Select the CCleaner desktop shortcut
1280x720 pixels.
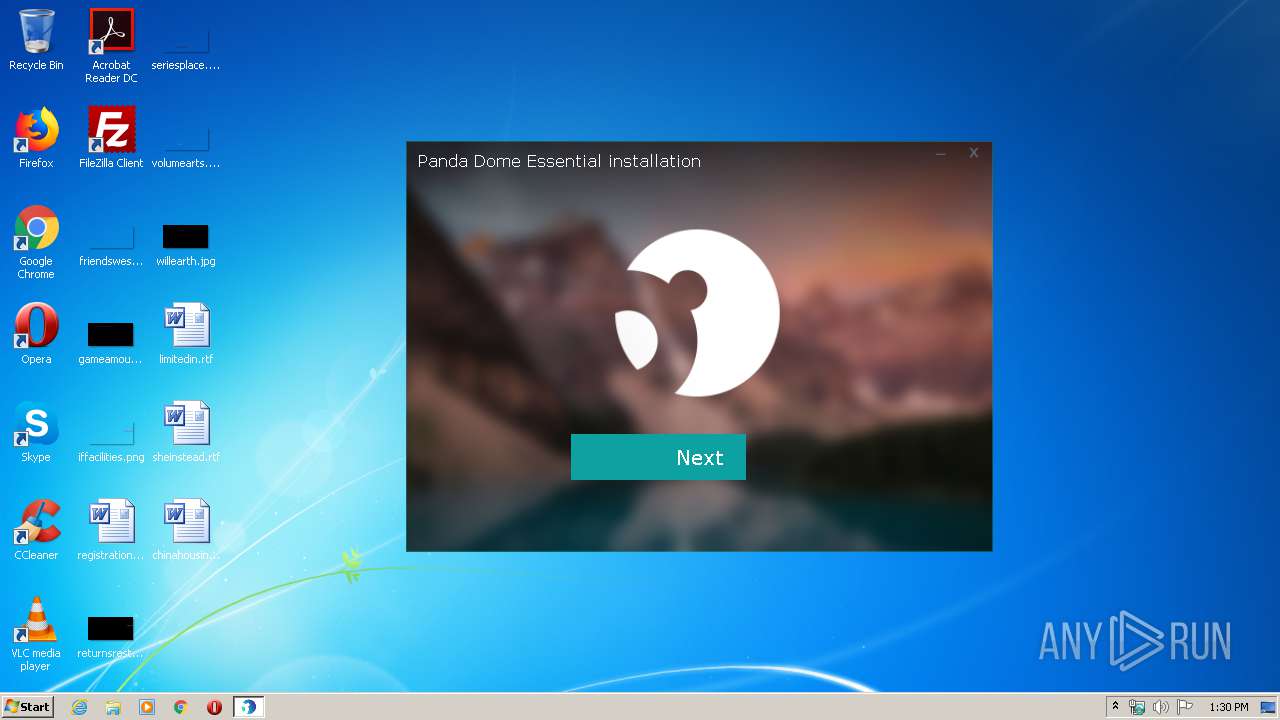[36, 530]
